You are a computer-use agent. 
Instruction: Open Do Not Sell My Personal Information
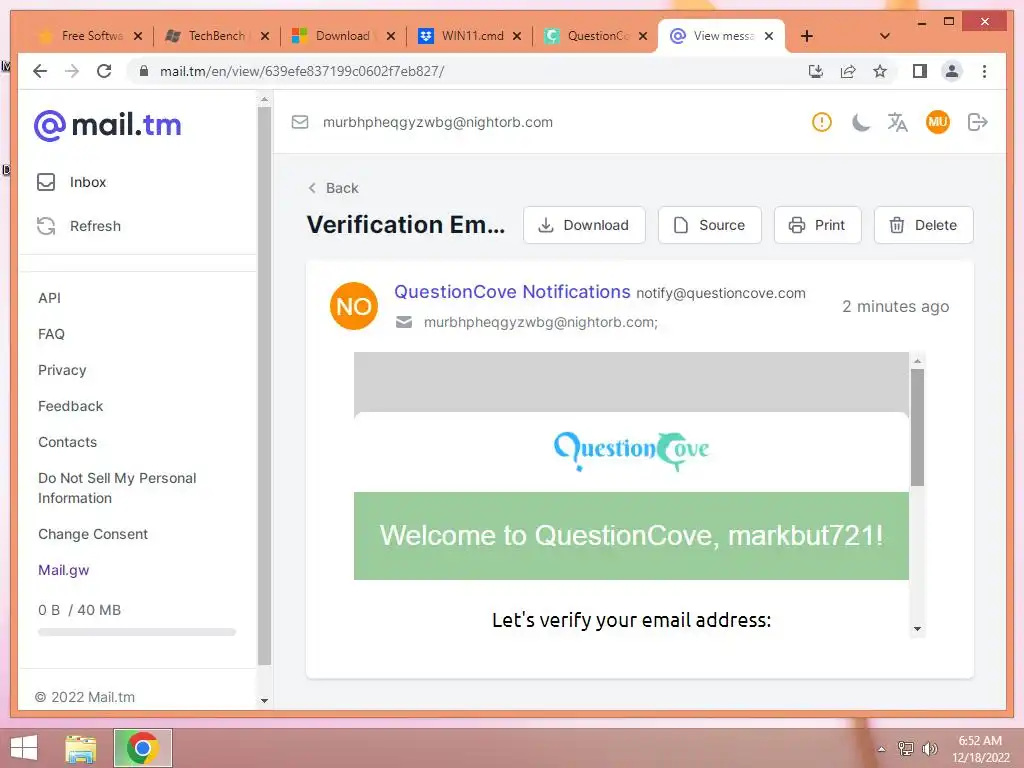(x=117, y=488)
